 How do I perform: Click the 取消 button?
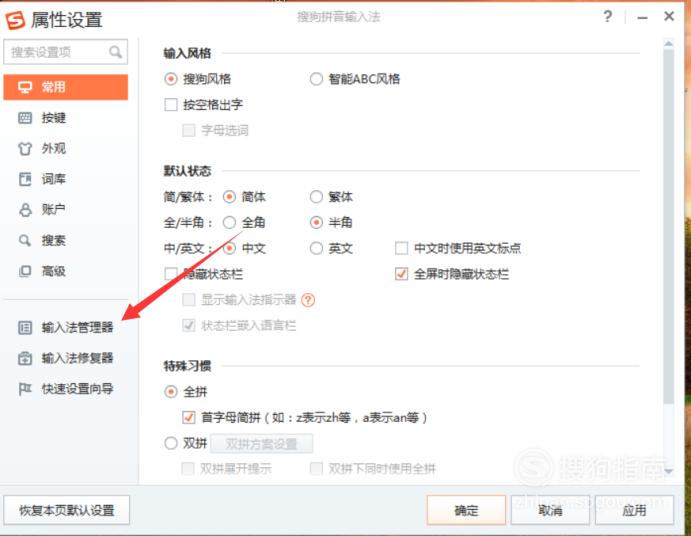[x=550, y=510]
